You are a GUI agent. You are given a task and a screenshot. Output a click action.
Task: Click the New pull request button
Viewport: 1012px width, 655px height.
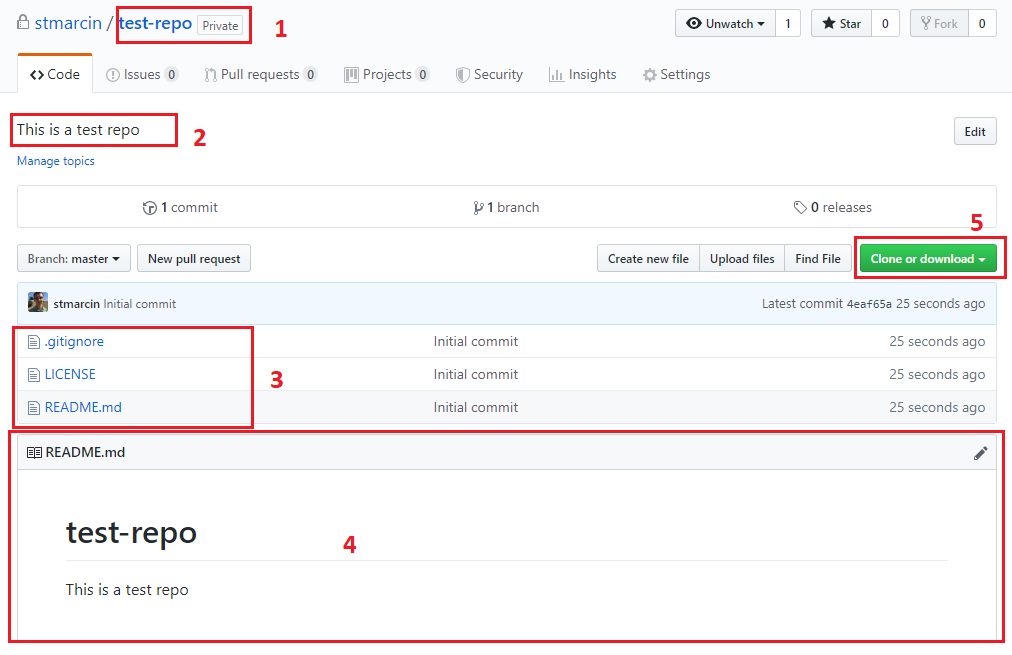coord(194,259)
